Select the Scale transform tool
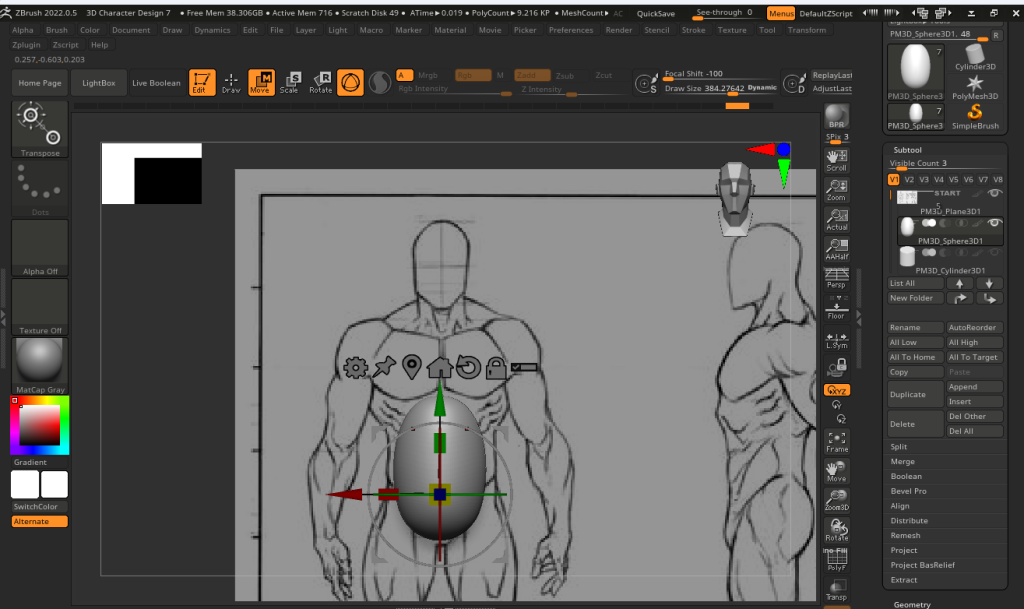Image resolution: width=1024 pixels, height=609 pixels. [289, 82]
